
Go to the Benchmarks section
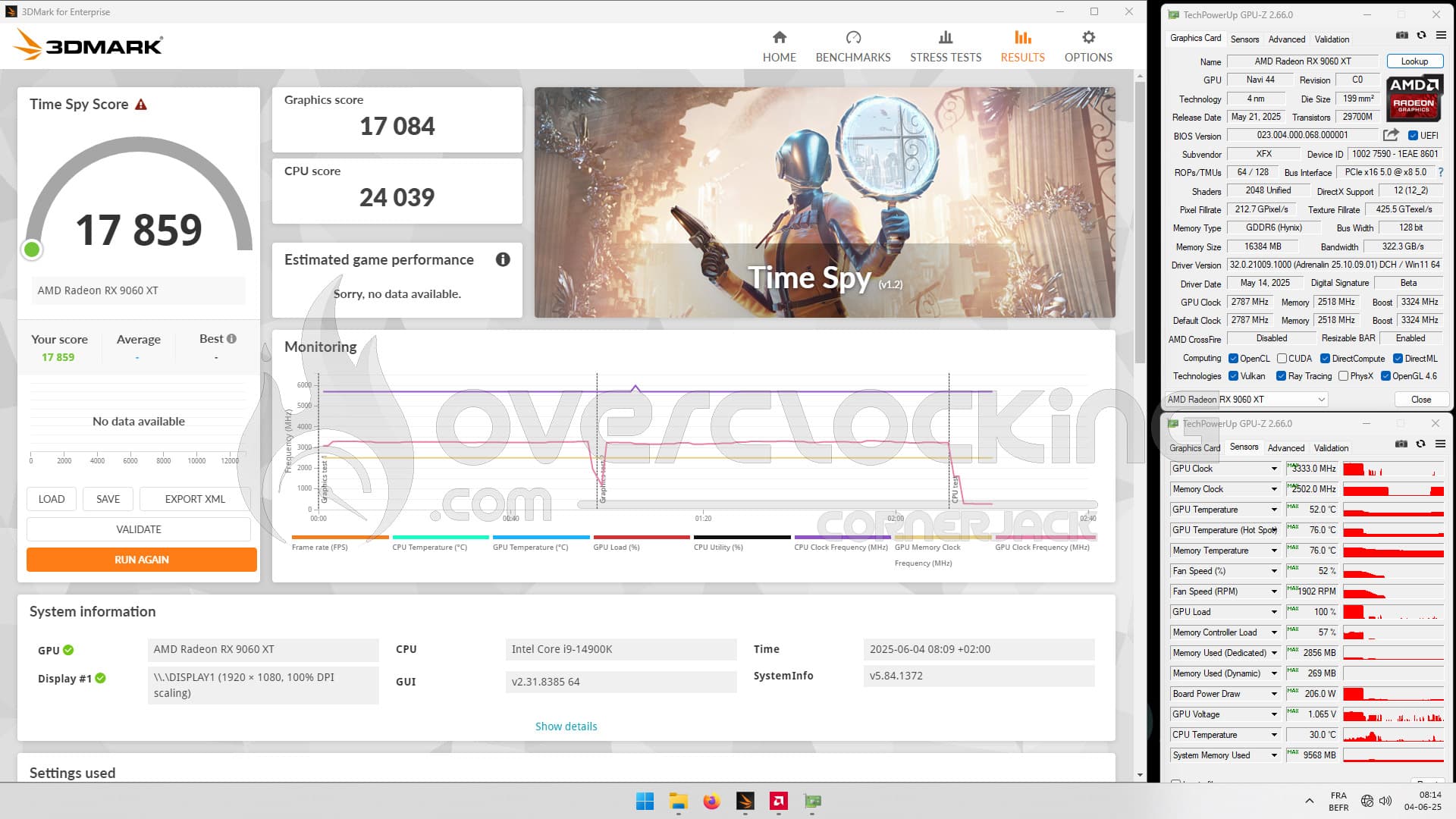click(x=853, y=46)
